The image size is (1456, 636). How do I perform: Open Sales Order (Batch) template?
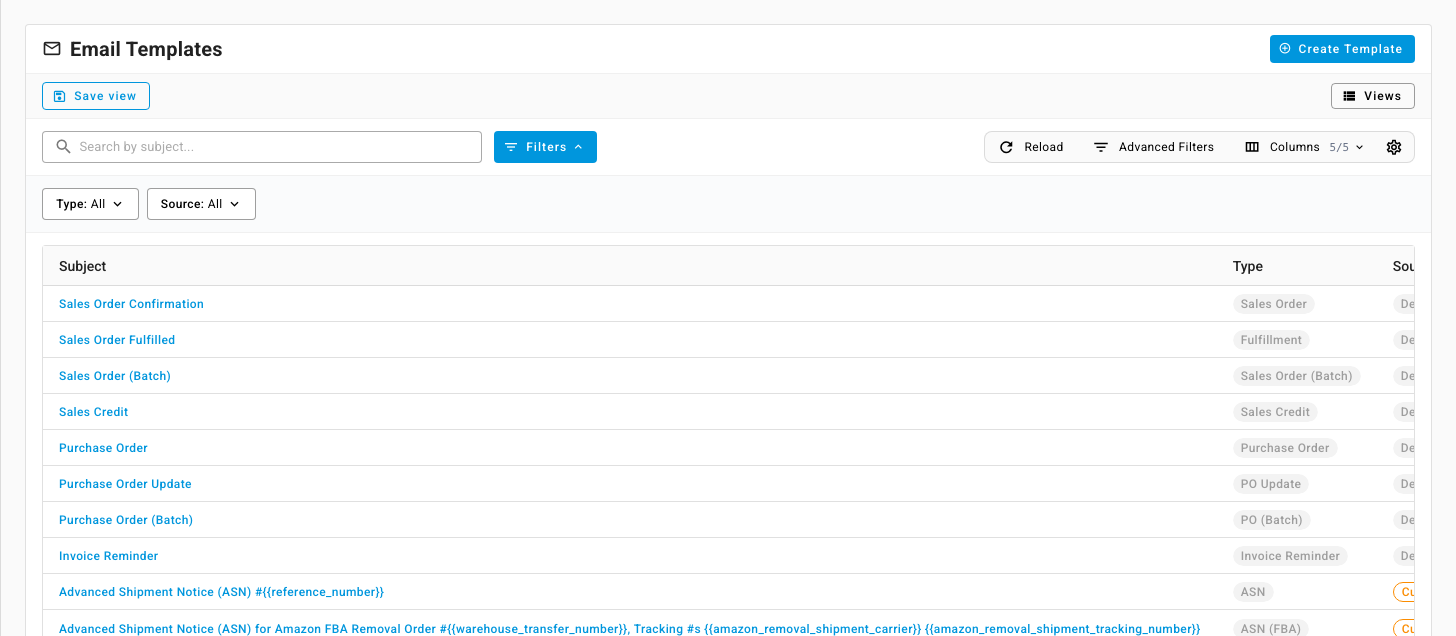click(115, 376)
